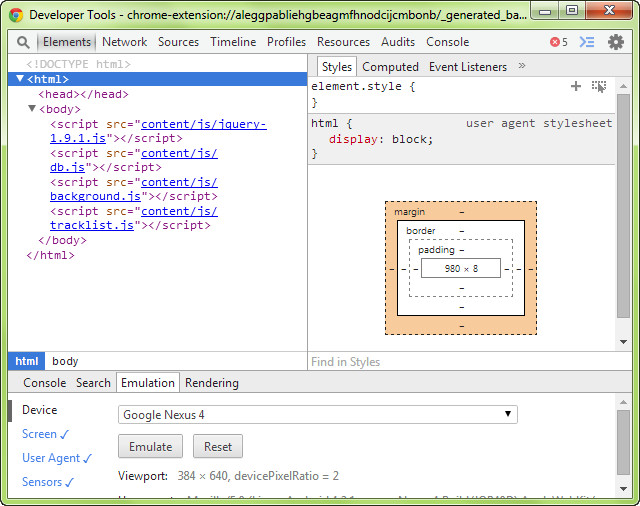Click 980 × 8 content box dimensions
640x506 pixels.
(x=461, y=268)
